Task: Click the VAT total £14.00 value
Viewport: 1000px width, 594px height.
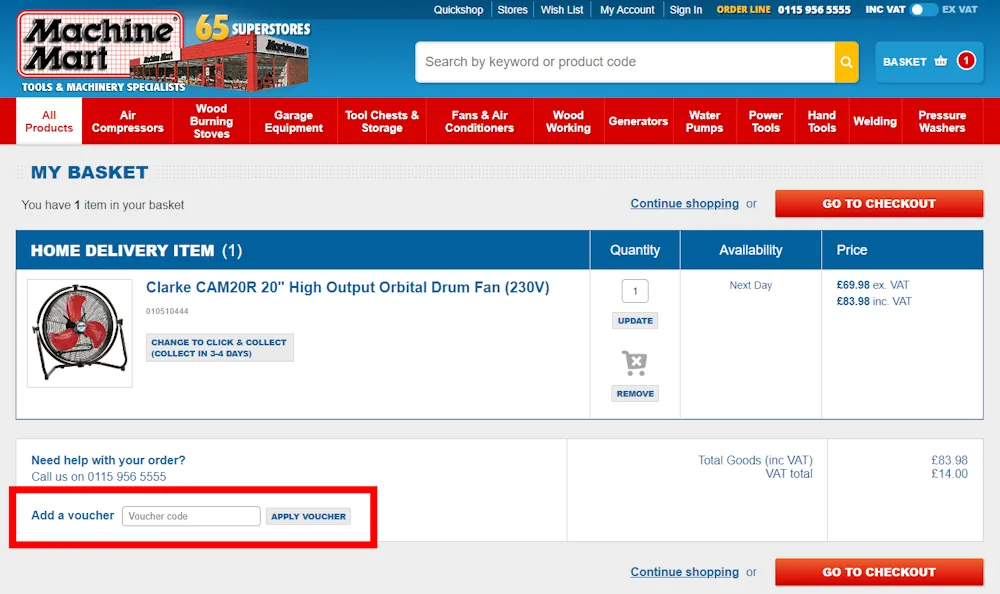Action: point(950,474)
